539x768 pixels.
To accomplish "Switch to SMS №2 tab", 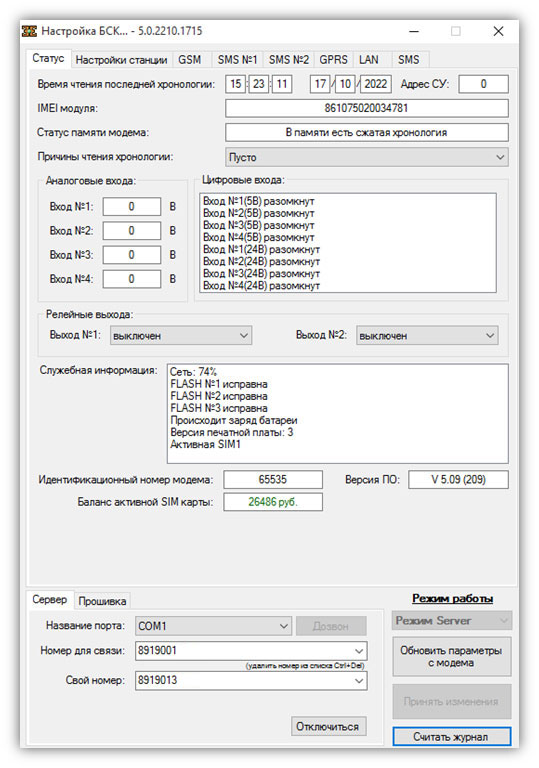I will pyautogui.click(x=289, y=60).
